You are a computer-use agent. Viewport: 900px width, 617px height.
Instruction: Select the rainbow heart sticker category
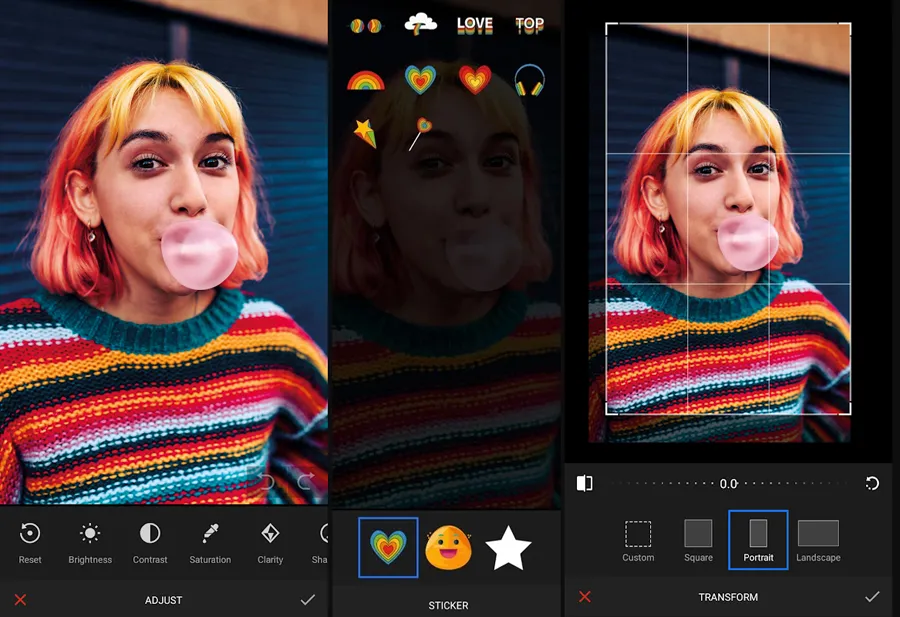pos(388,547)
